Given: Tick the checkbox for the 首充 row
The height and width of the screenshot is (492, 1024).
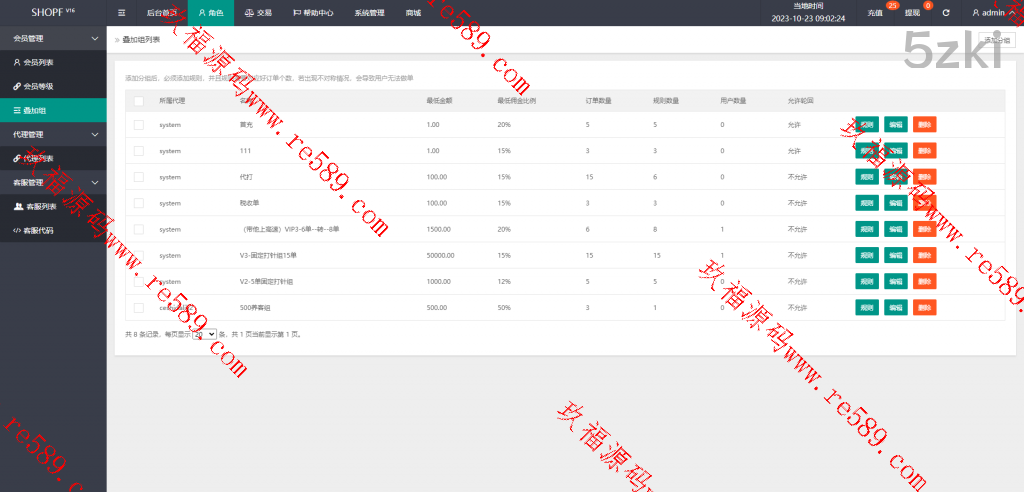Looking at the screenshot, I should [x=139, y=125].
